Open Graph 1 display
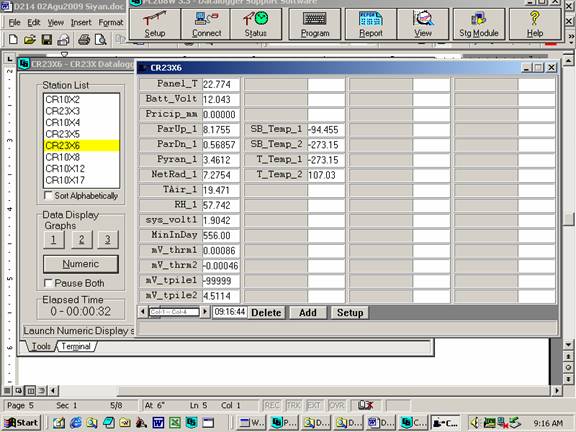The width and height of the screenshot is (576, 432). click(54, 240)
